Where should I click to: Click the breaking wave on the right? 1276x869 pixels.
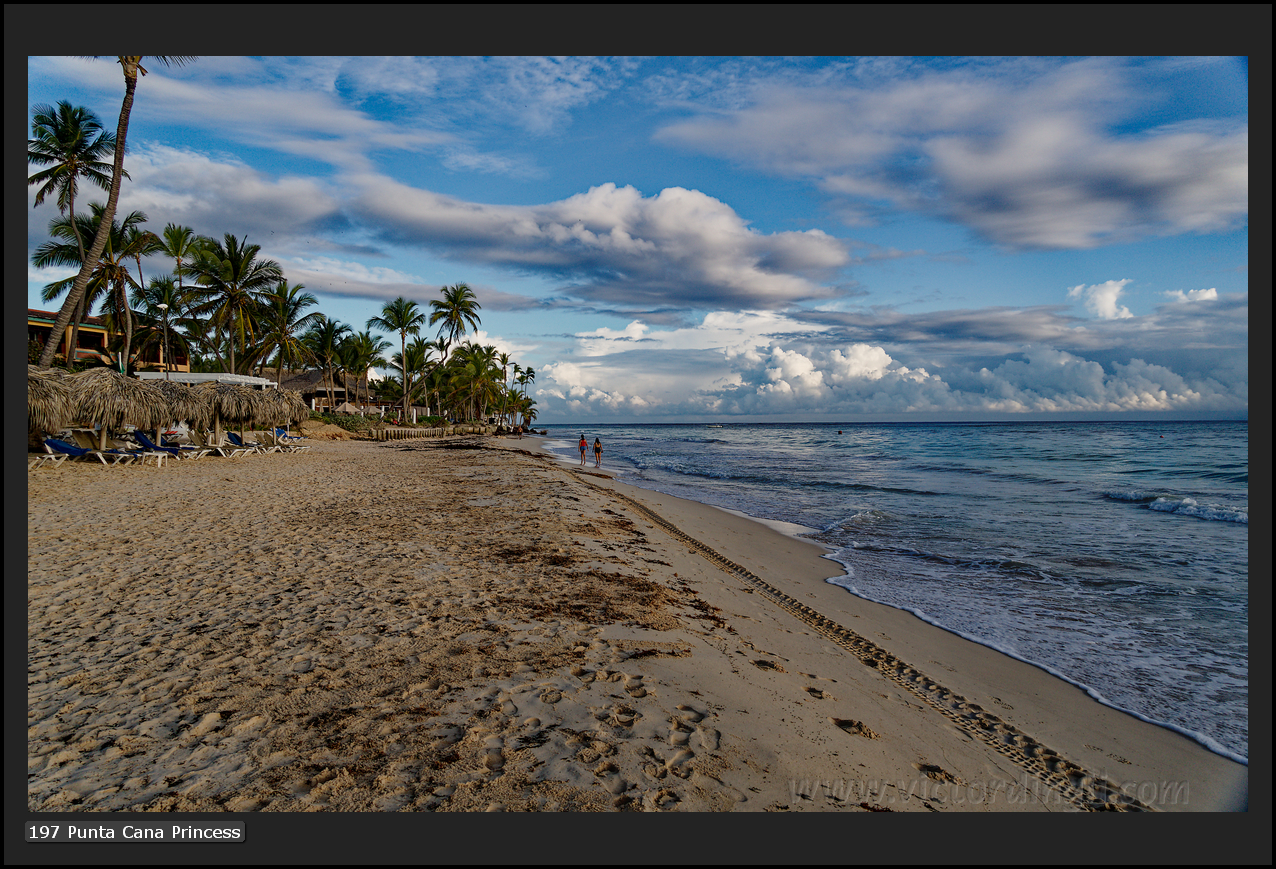click(x=1196, y=509)
